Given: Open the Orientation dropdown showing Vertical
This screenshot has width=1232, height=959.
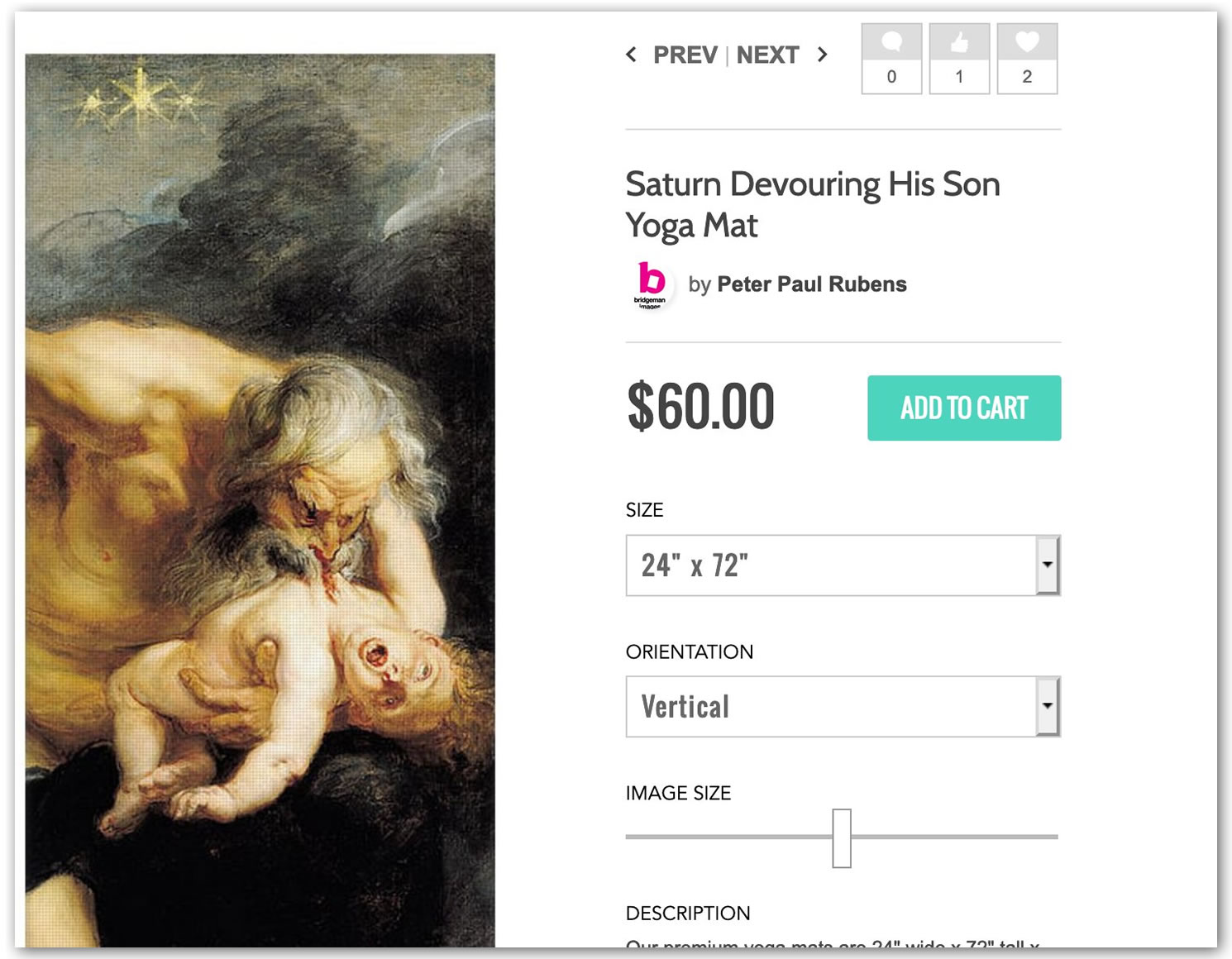Looking at the screenshot, I should (830, 707).
